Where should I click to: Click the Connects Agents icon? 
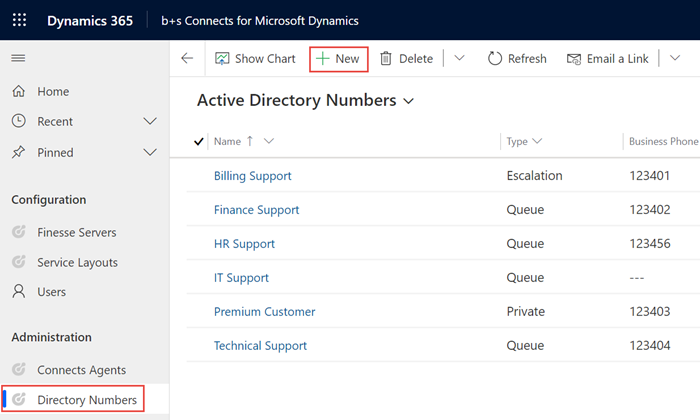tap(18, 369)
